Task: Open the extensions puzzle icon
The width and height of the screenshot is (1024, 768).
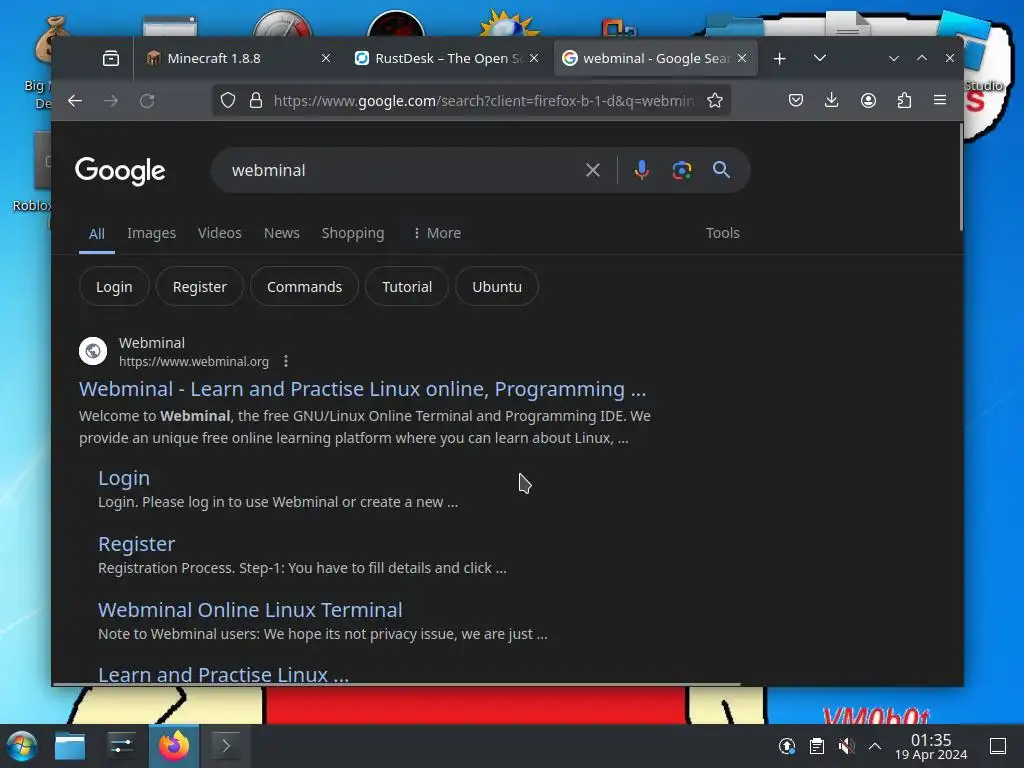Action: coord(904,101)
